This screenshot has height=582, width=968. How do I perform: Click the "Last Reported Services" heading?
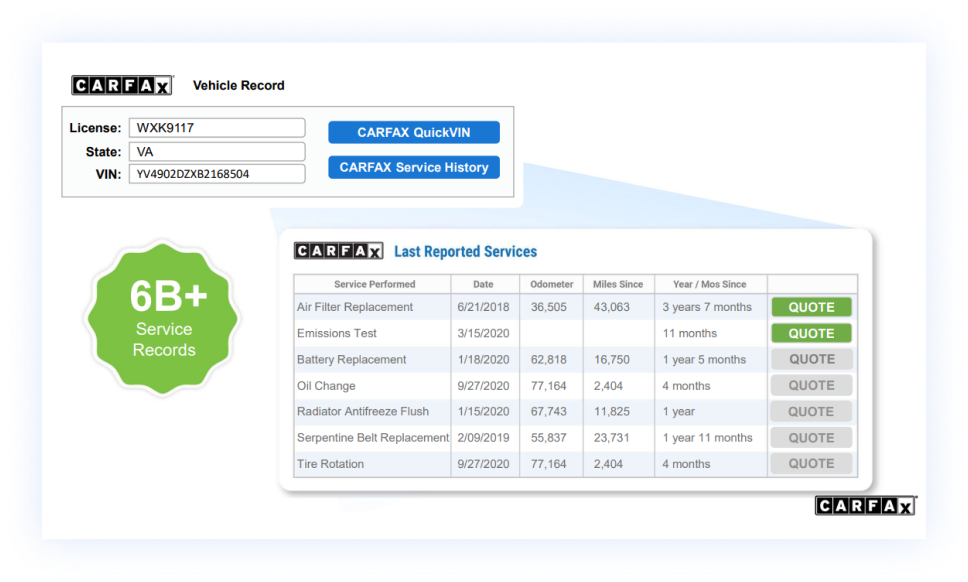click(465, 251)
